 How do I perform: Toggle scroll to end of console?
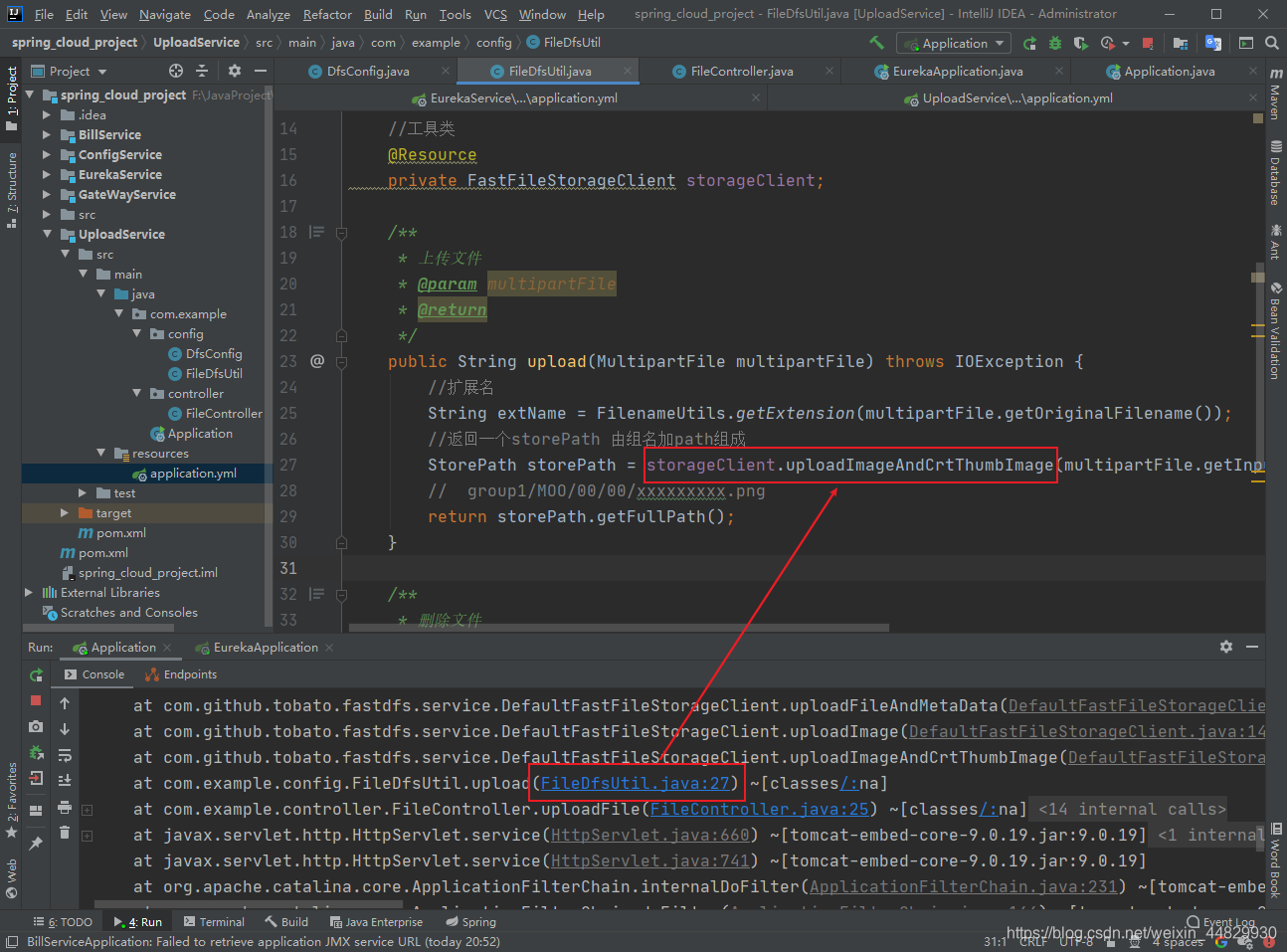65,780
